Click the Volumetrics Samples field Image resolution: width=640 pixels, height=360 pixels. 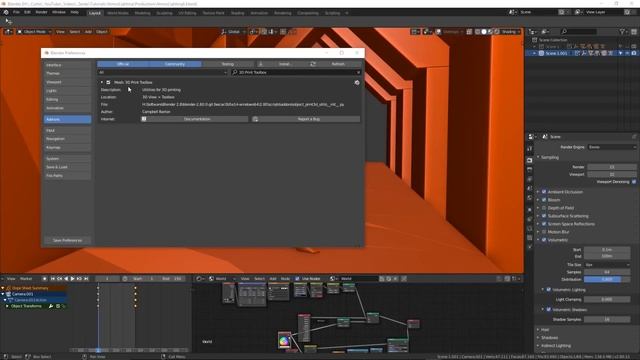click(607, 272)
